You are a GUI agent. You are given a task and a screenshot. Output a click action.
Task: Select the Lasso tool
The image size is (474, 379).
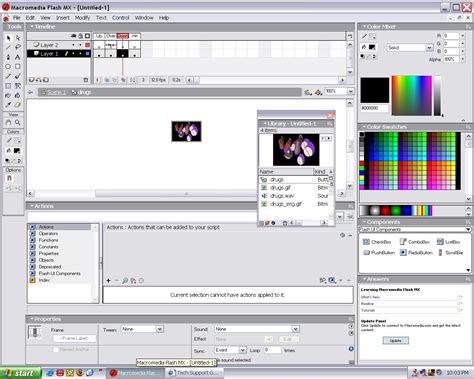18,47
